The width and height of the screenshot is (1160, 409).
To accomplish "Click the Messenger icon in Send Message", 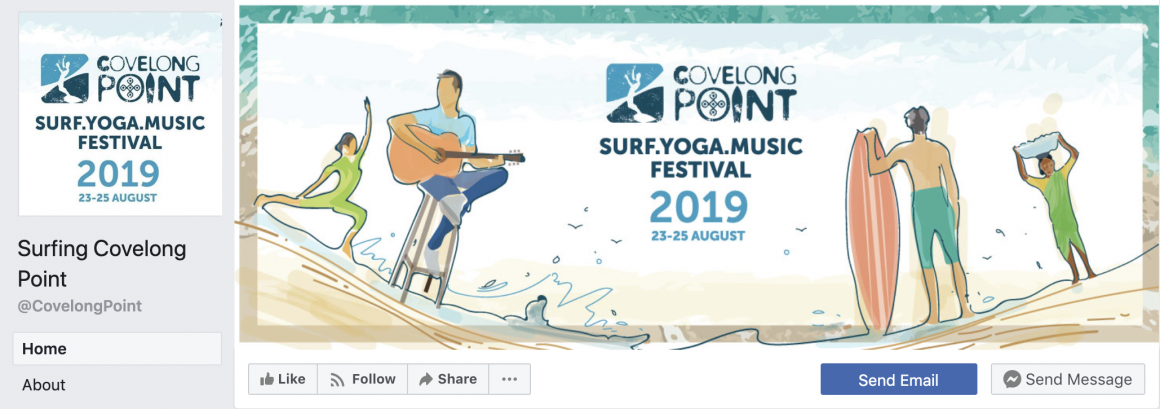I will click(1012, 380).
